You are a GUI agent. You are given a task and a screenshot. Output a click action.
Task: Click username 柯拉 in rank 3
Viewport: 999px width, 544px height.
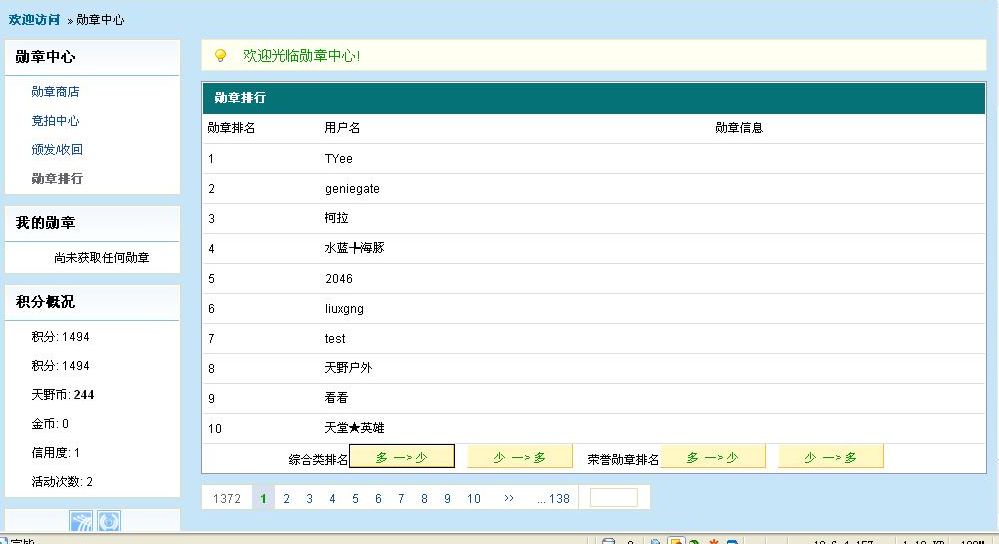pyautogui.click(x=336, y=218)
